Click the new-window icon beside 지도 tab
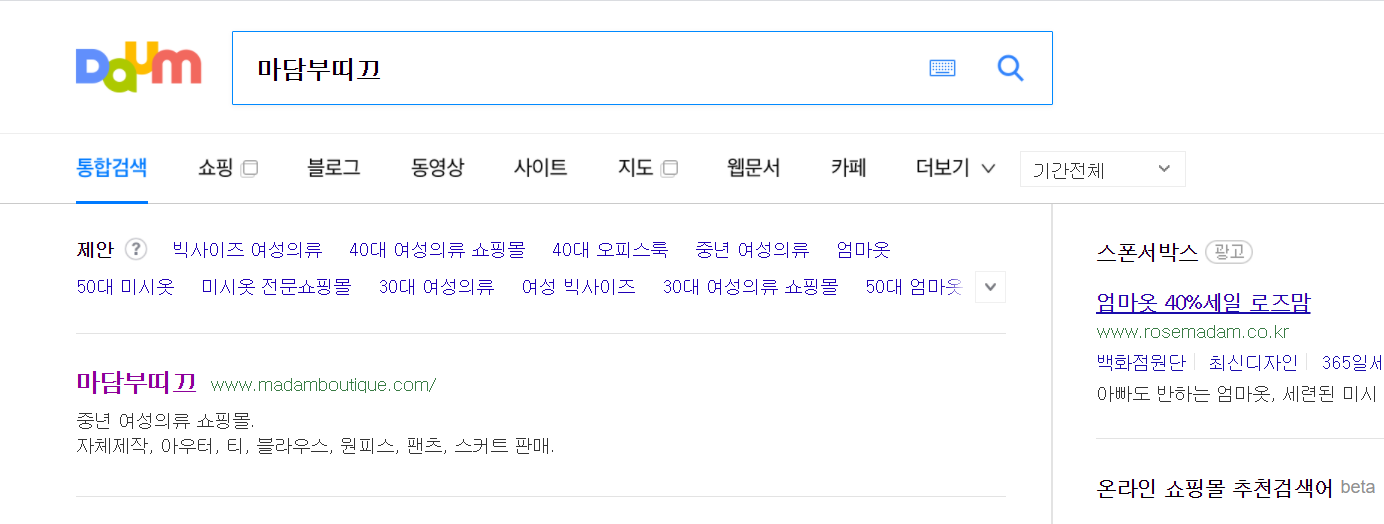1384x524 pixels. pos(670,169)
